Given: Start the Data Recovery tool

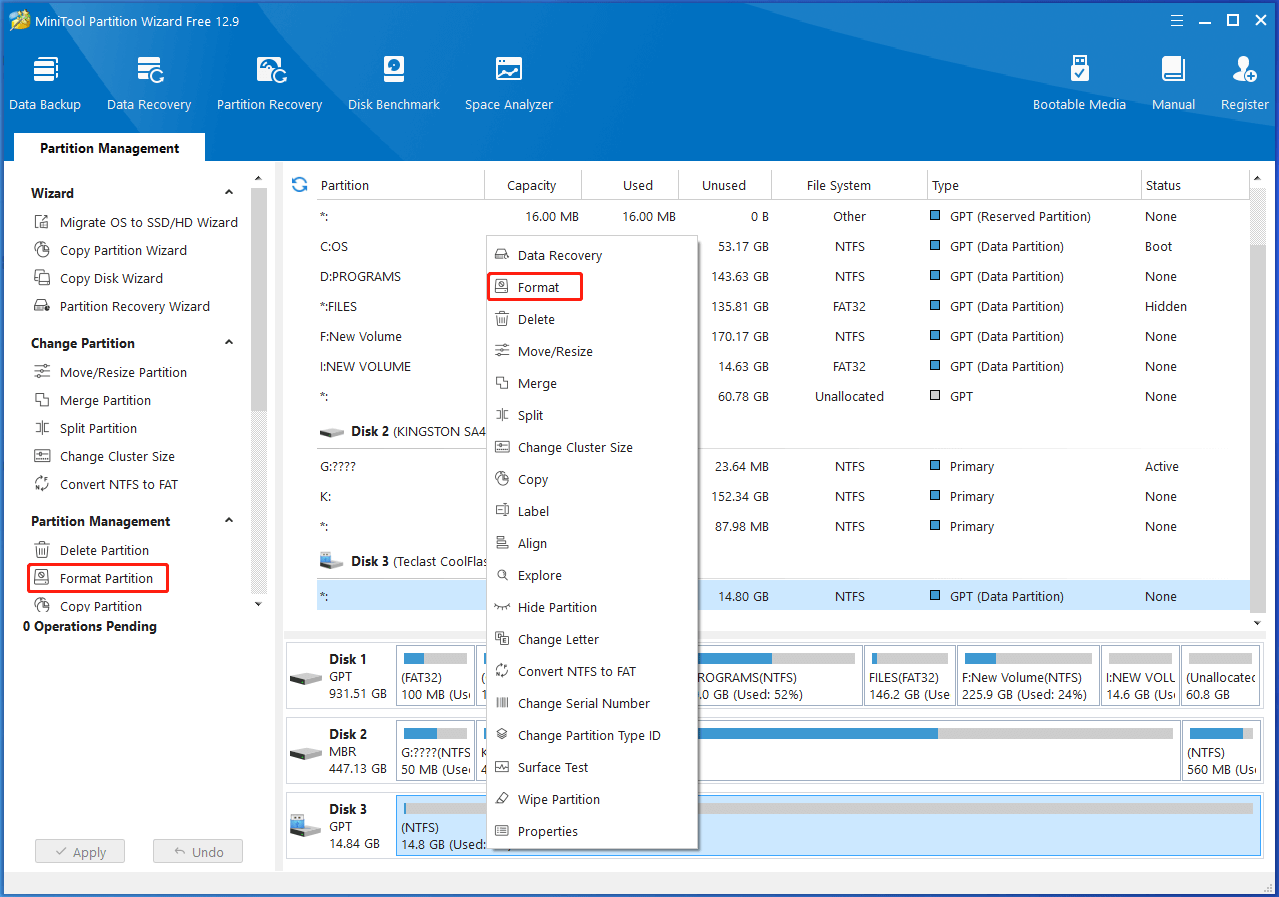Looking at the screenshot, I should point(148,80).
